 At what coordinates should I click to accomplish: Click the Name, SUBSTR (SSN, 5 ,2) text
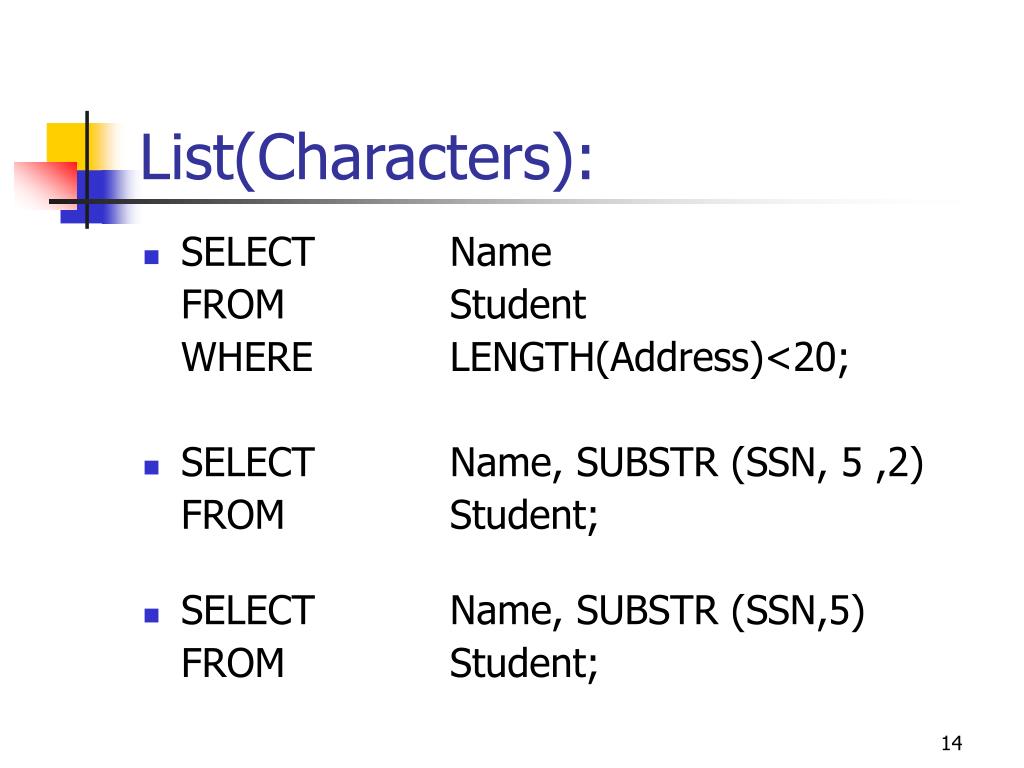pos(686,464)
